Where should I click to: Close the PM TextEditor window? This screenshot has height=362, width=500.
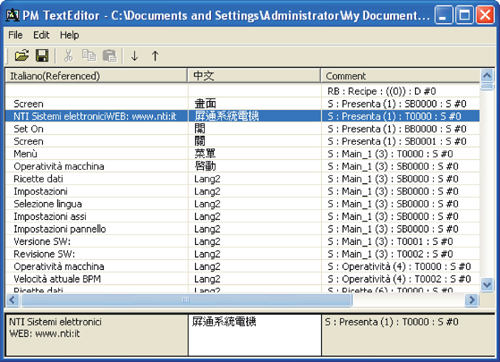tap(485, 15)
